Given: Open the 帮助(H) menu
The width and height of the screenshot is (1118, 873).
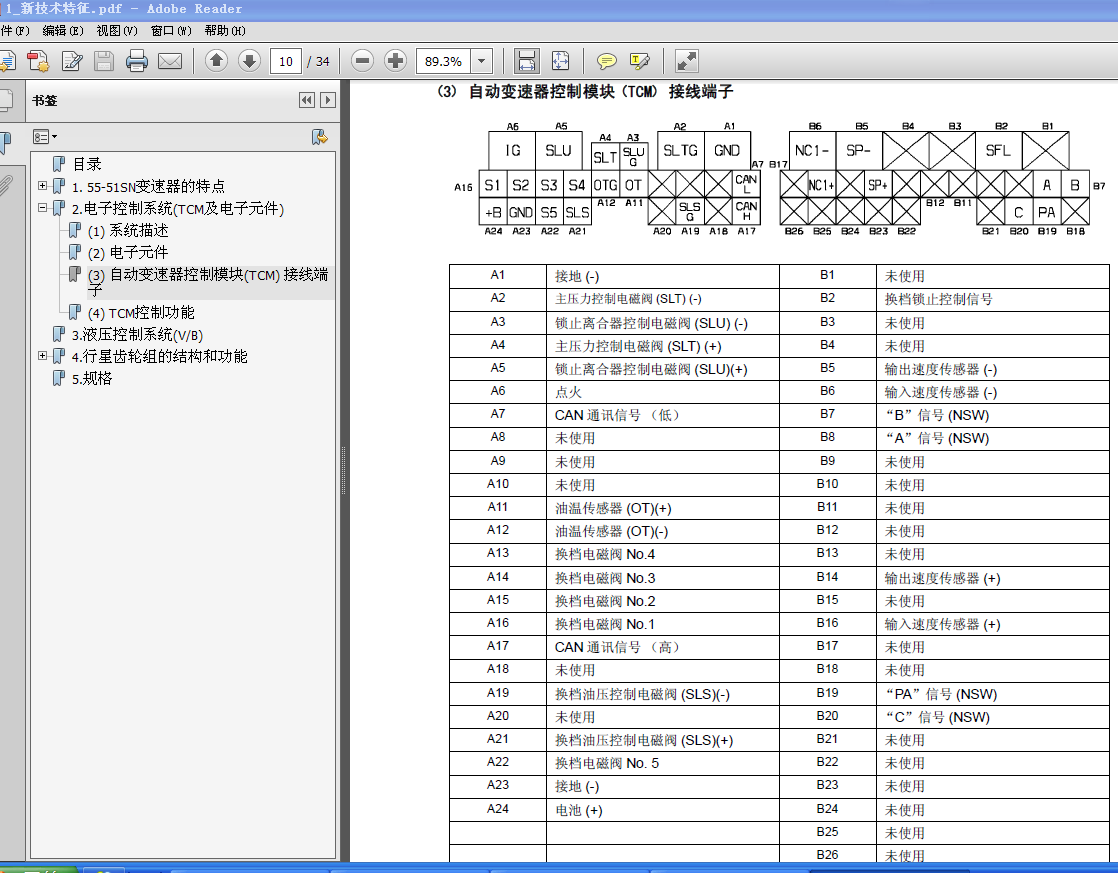Looking at the screenshot, I should (225, 31).
